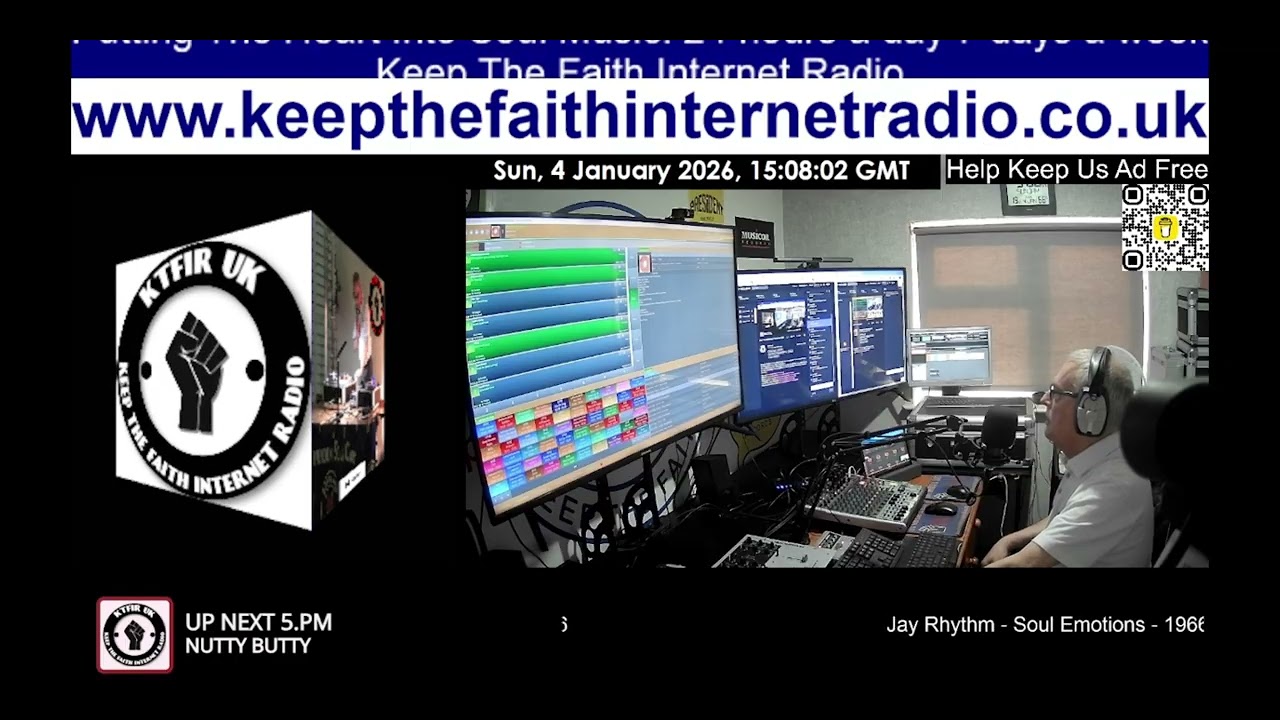Click the studio webcam video feed
The image size is (1280, 720).
coord(837,378)
